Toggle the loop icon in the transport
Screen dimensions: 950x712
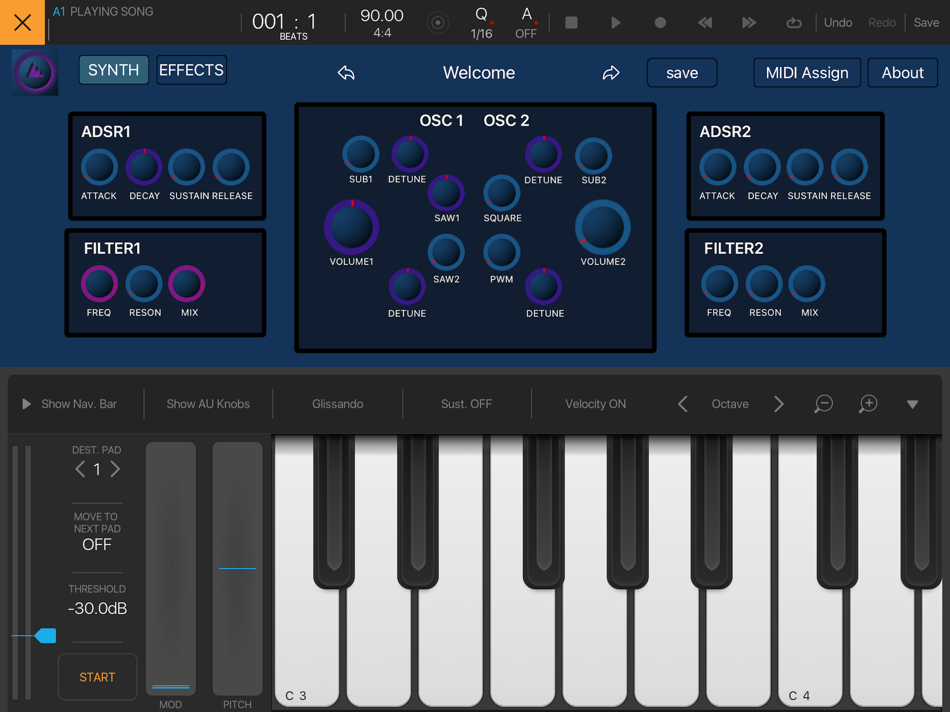(x=794, y=22)
